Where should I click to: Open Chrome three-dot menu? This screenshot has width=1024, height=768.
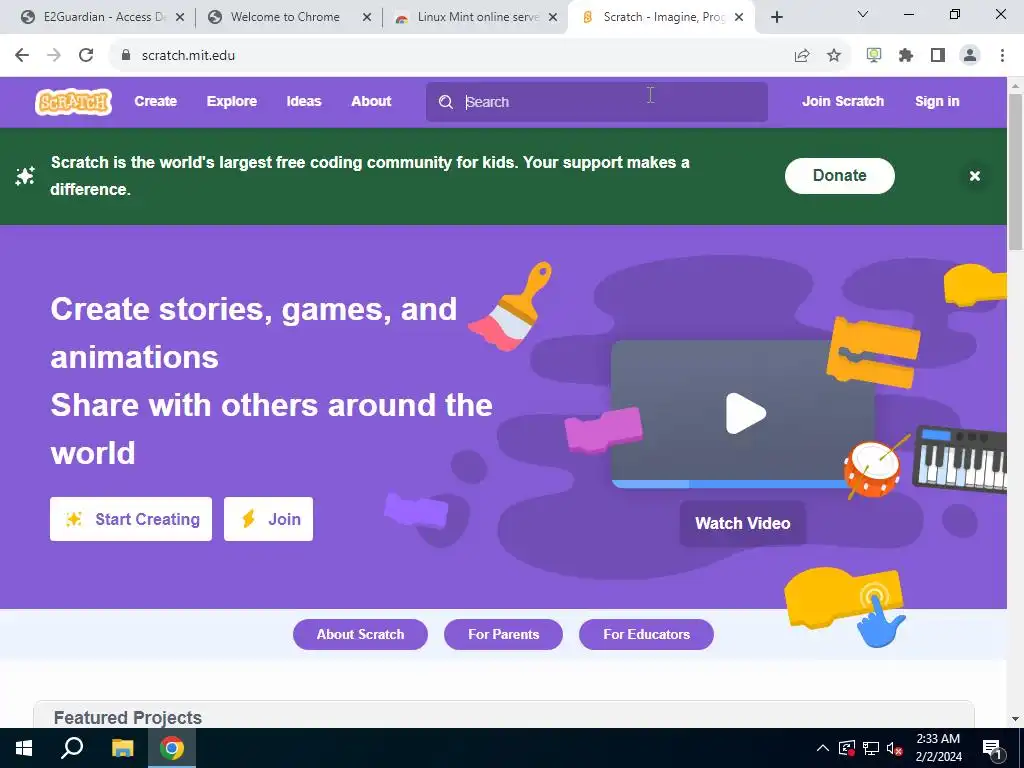(1002, 56)
